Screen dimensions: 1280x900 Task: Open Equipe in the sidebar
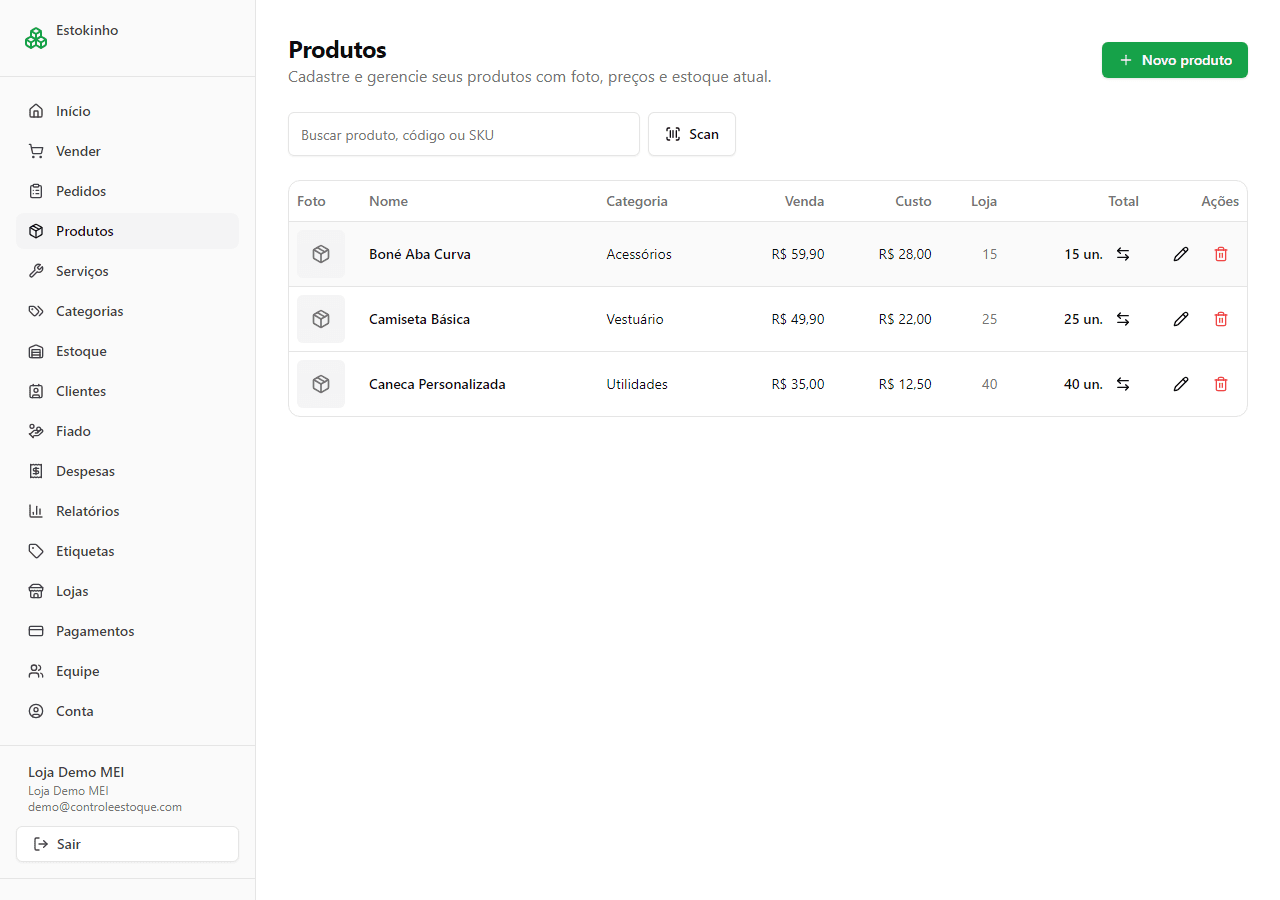(x=127, y=671)
